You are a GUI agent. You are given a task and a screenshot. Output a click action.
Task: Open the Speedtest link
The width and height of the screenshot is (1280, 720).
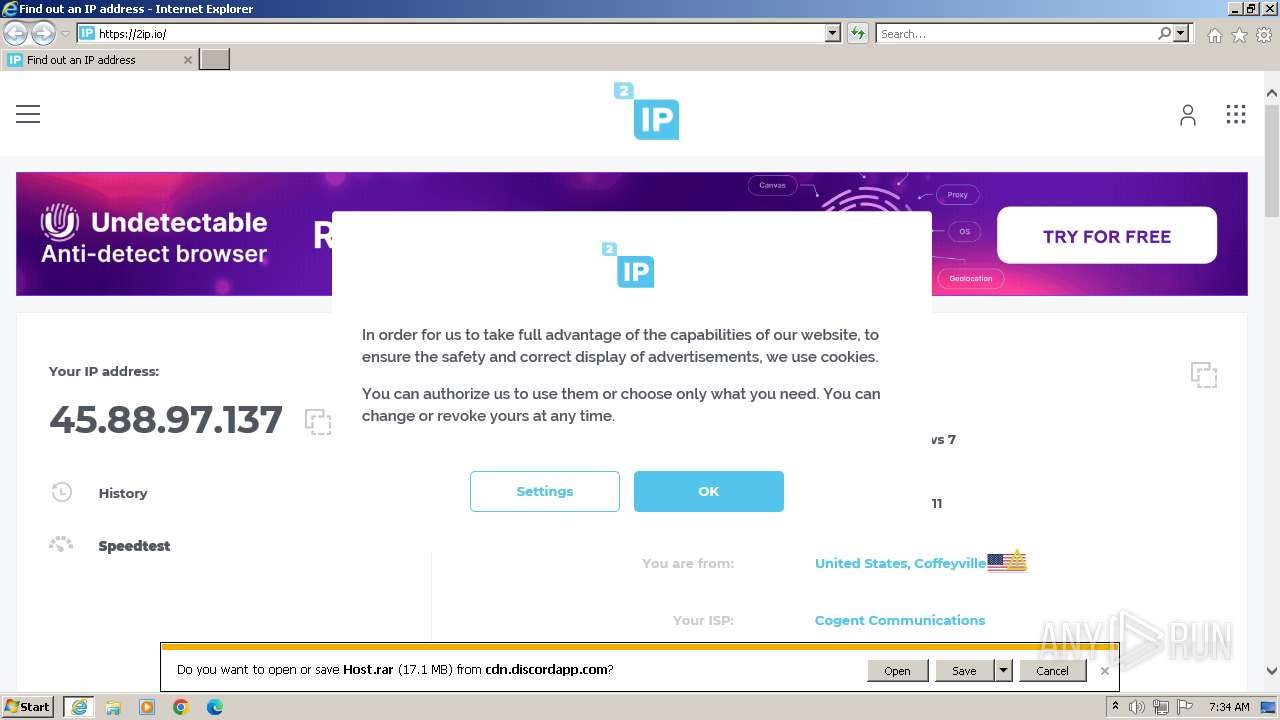[134, 546]
